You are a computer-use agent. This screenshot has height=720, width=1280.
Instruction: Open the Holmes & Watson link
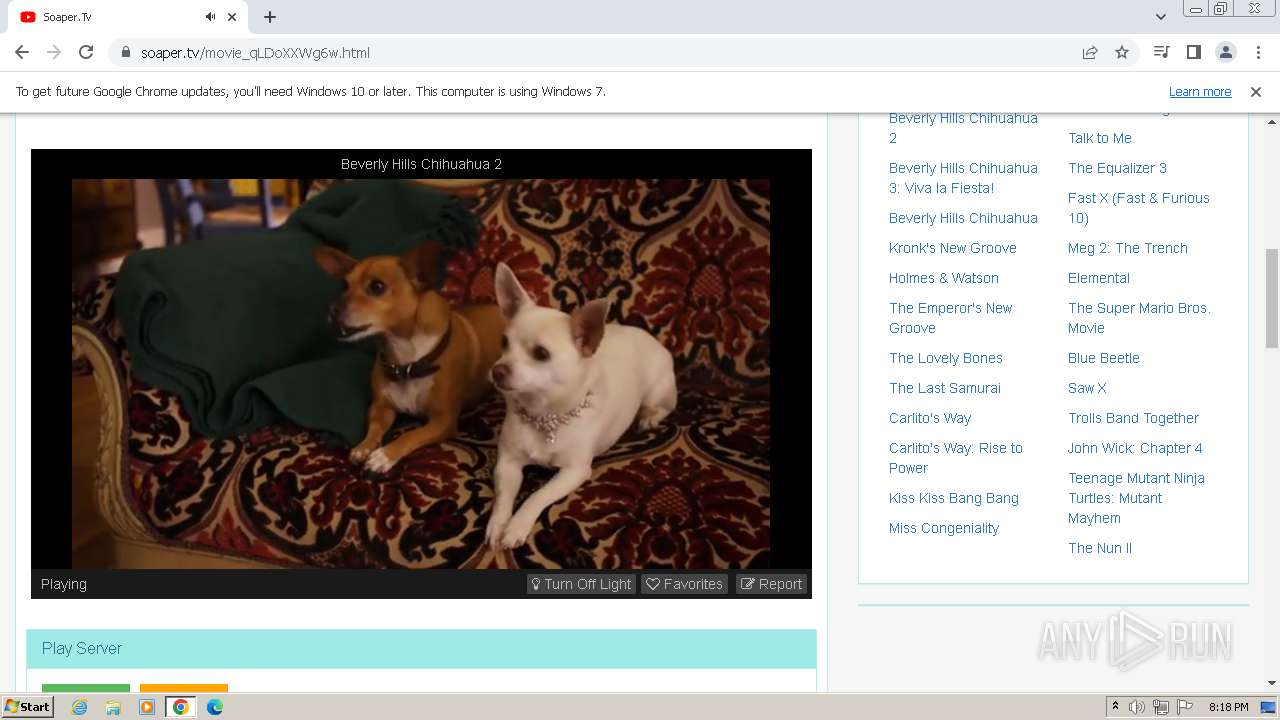pos(944,278)
